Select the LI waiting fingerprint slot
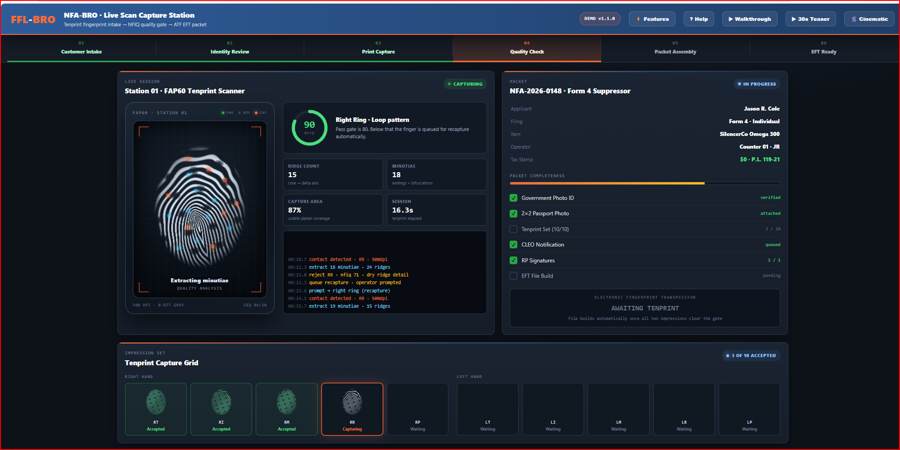The height and width of the screenshot is (450, 900). click(x=553, y=409)
